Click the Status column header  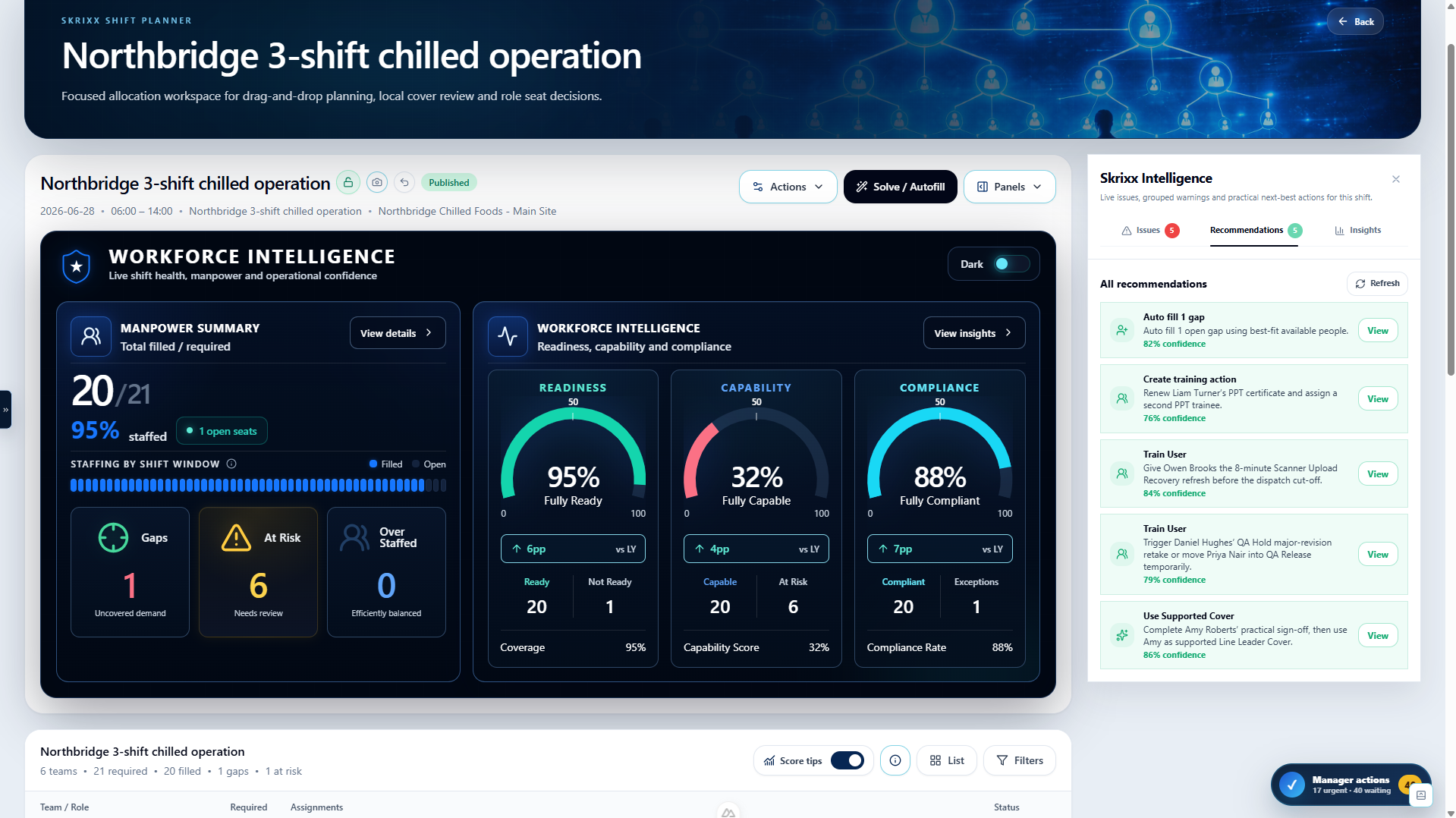pyautogui.click(x=1007, y=807)
